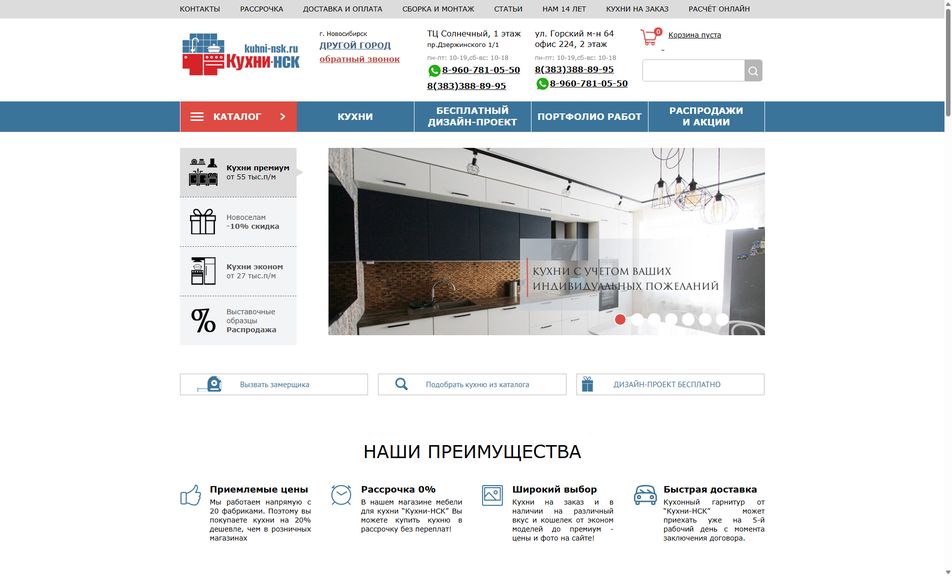Click Корзина пуста link

click(695, 35)
